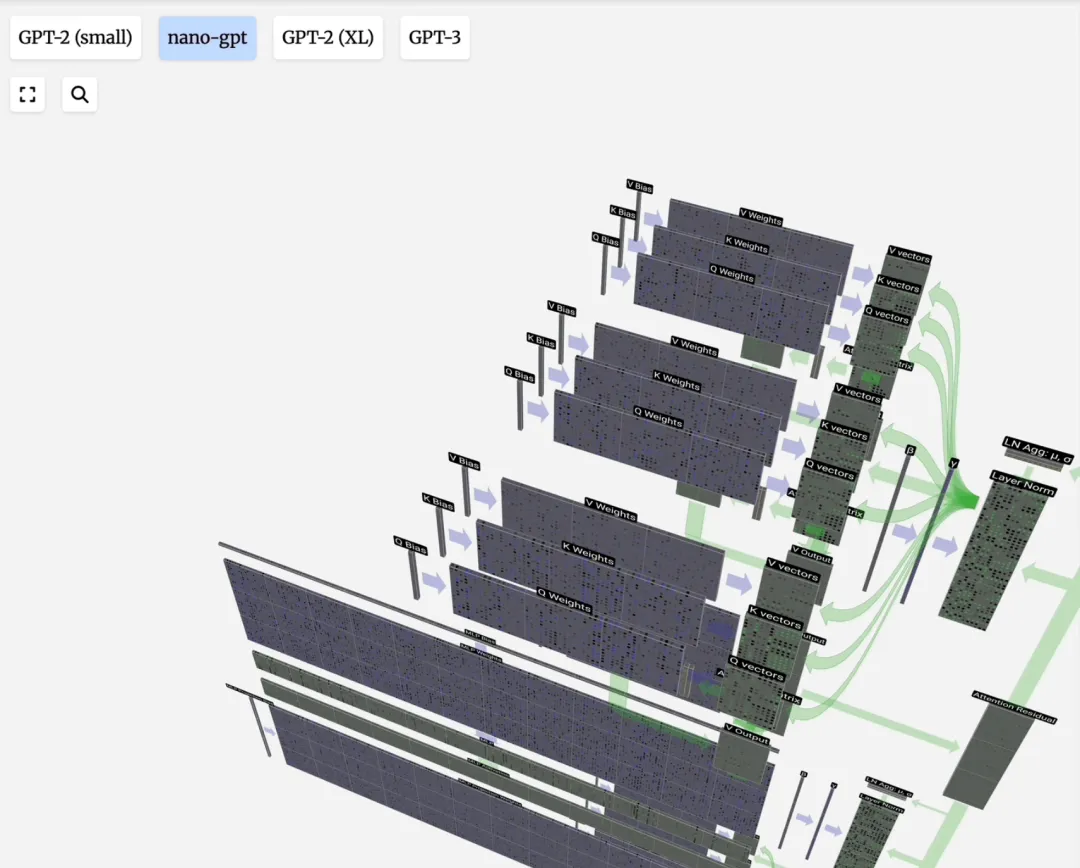Select the GPT-2 (XL) model
This screenshot has width=1080, height=868.
[x=328, y=38]
